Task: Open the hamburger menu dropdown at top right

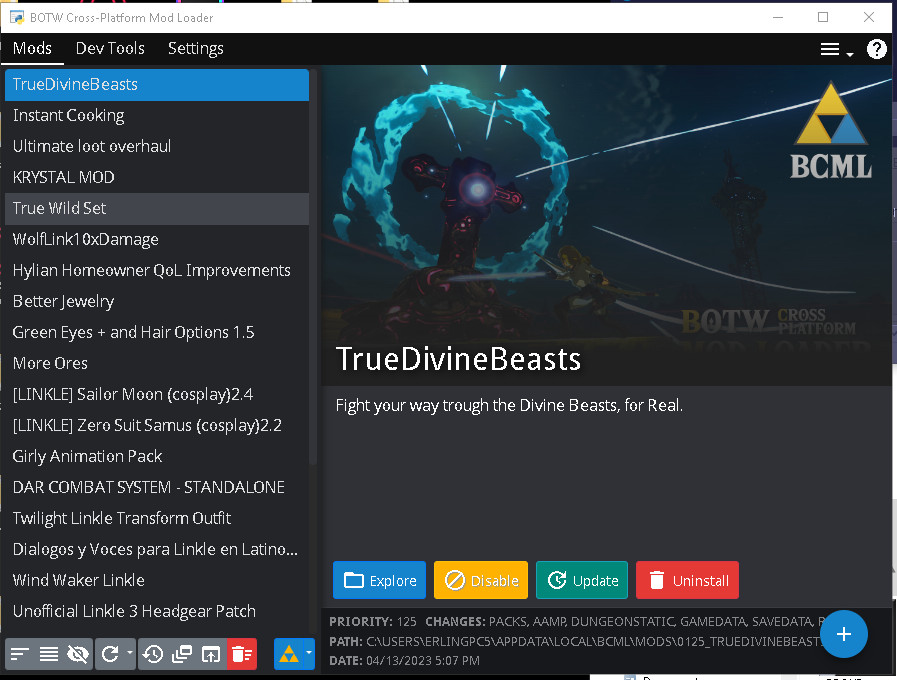Action: tap(835, 49)
